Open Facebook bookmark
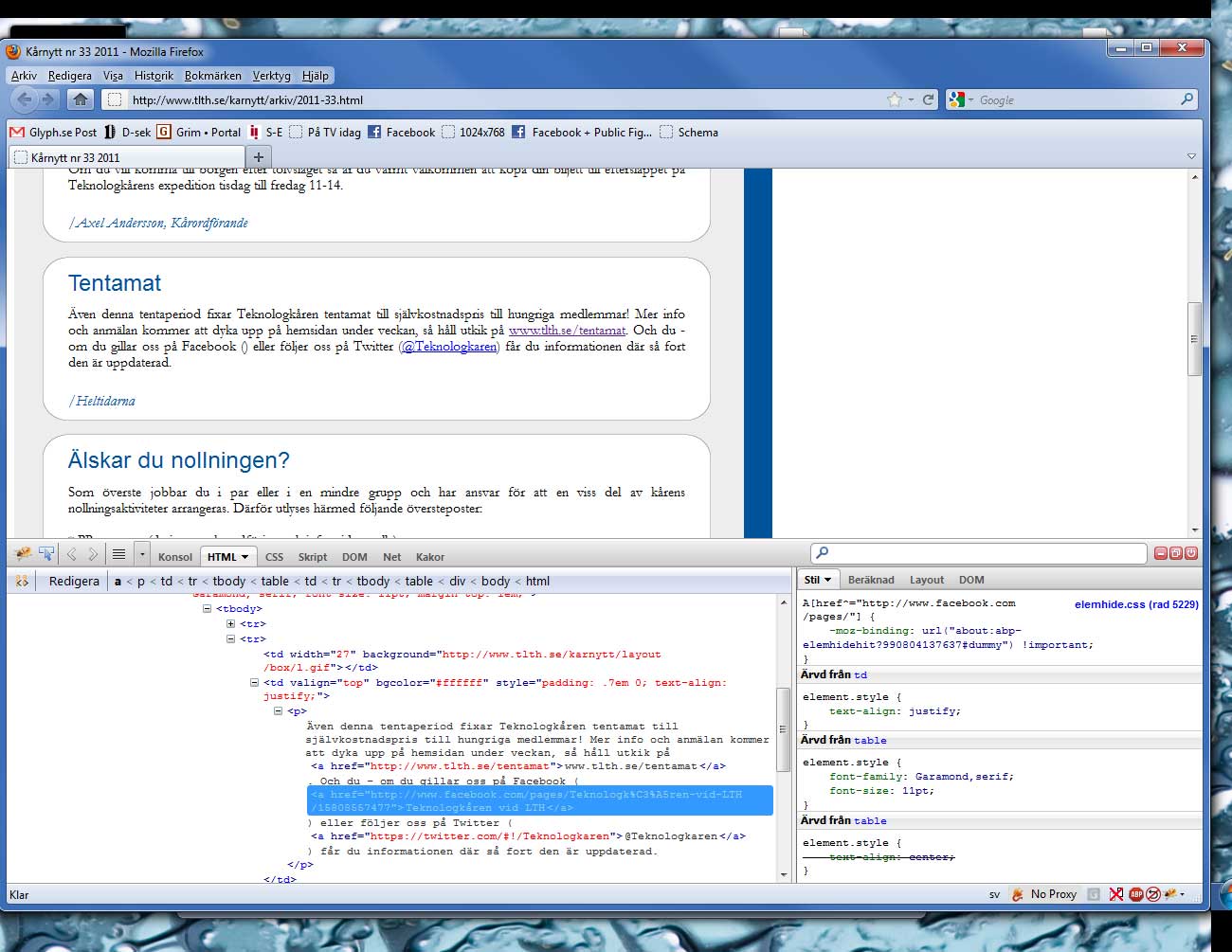The height and width of the screenshot is (952, 1232). pos(402,133)
